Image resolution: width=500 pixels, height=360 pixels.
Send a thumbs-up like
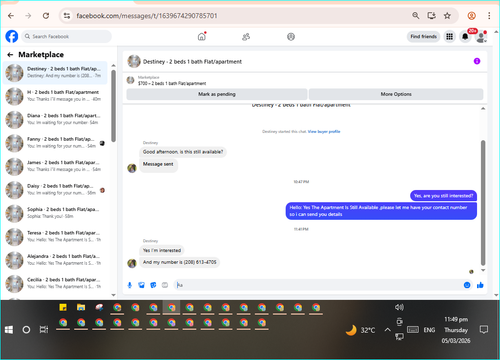tap(480, 285)
